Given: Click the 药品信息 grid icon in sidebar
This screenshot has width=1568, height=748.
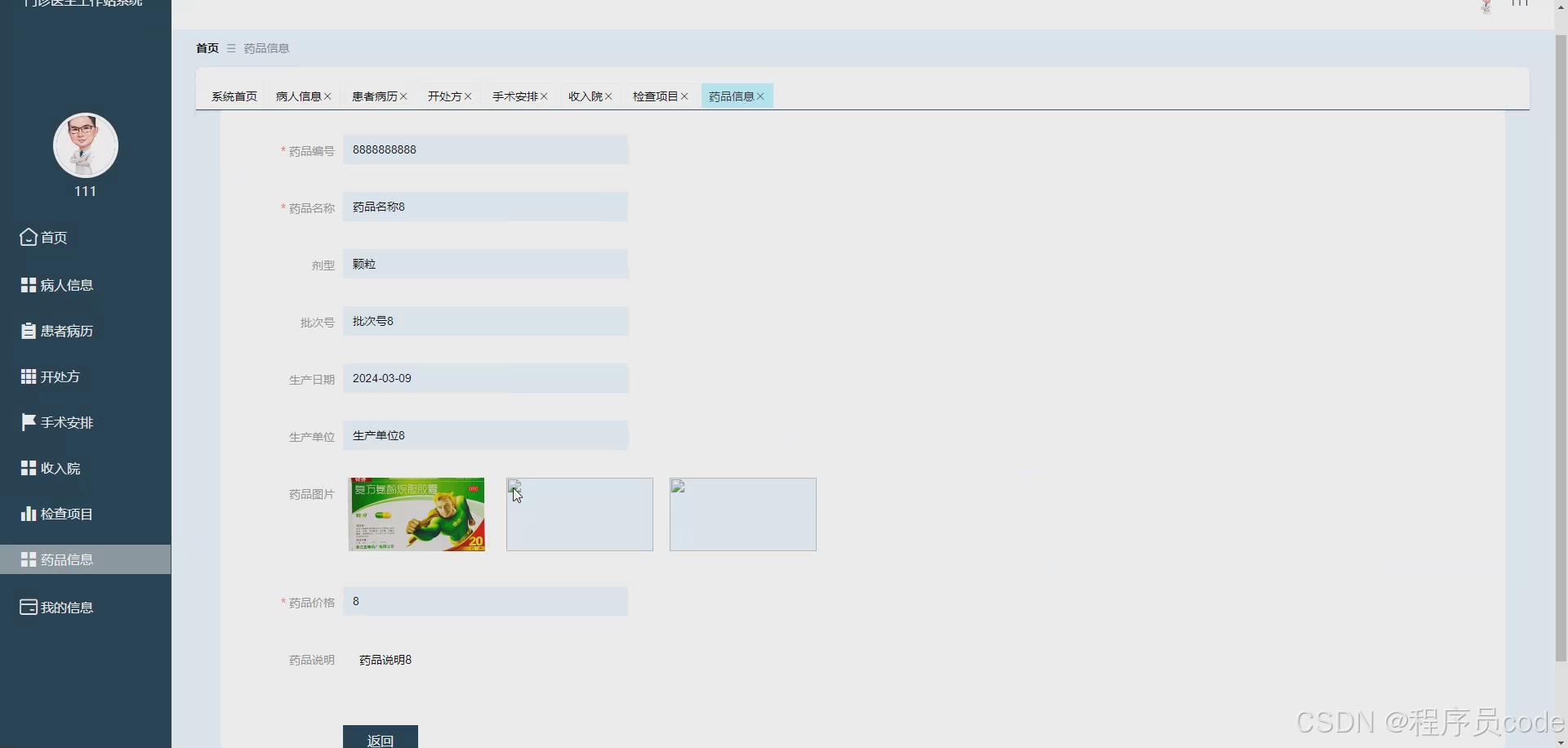Looking at the screenshot, I should pyautogui.click(x=29, y=559).
